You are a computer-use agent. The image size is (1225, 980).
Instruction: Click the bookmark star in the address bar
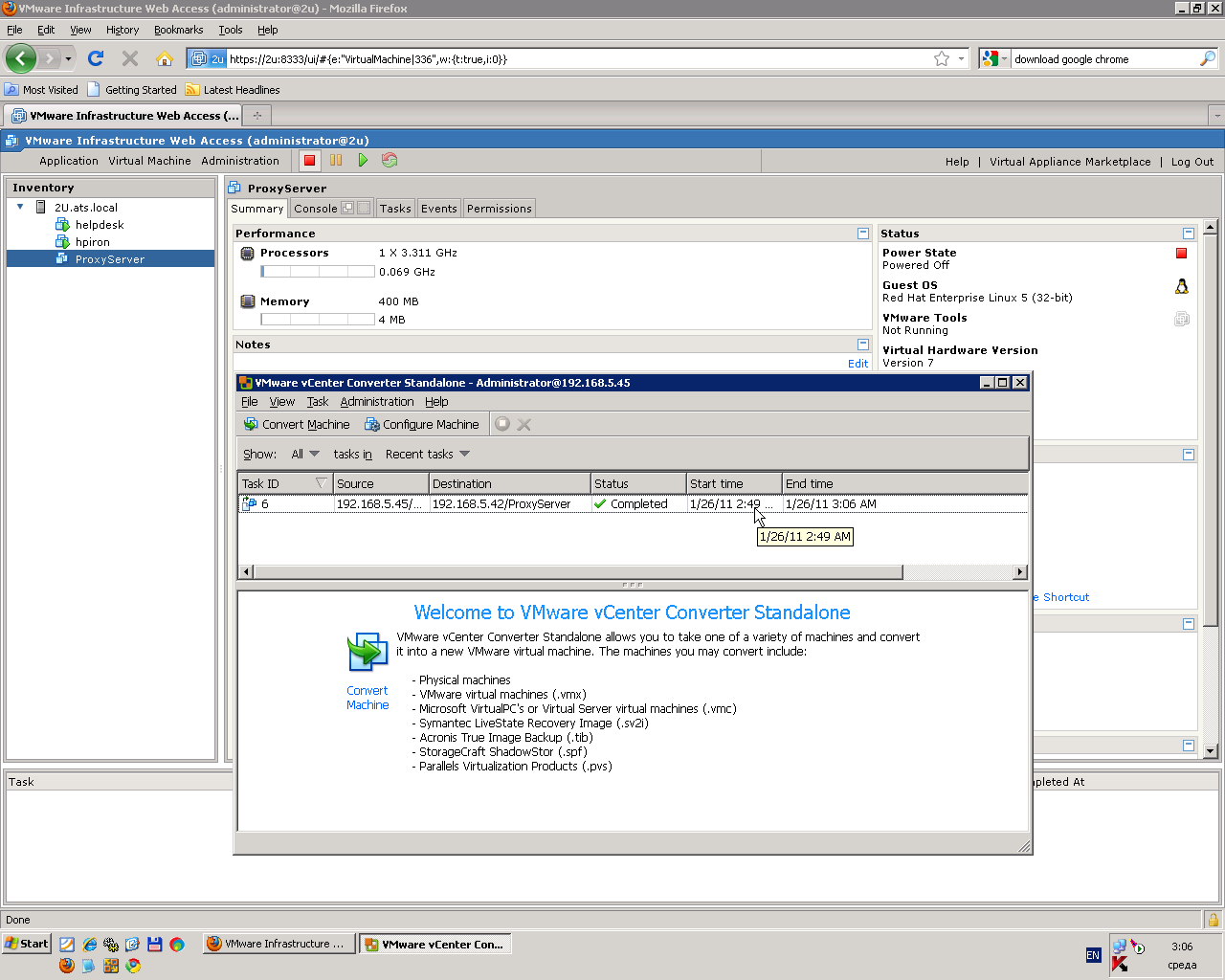click(942, 58)
